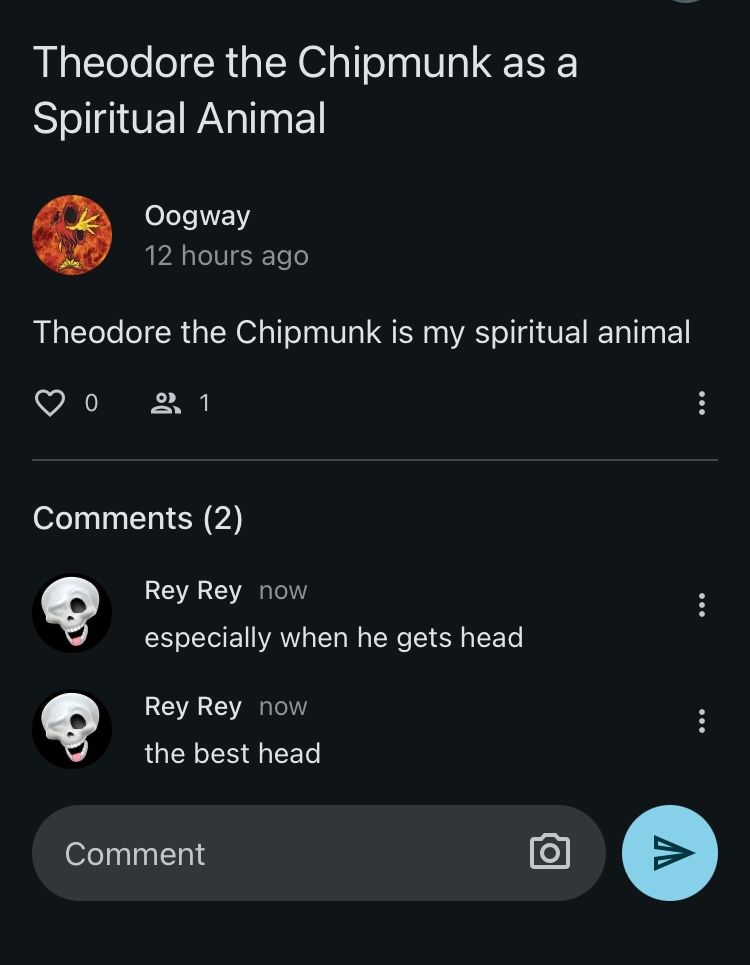Click the "12 hours ago" timestamp
The image size is (750, 965).
[226, 256]
